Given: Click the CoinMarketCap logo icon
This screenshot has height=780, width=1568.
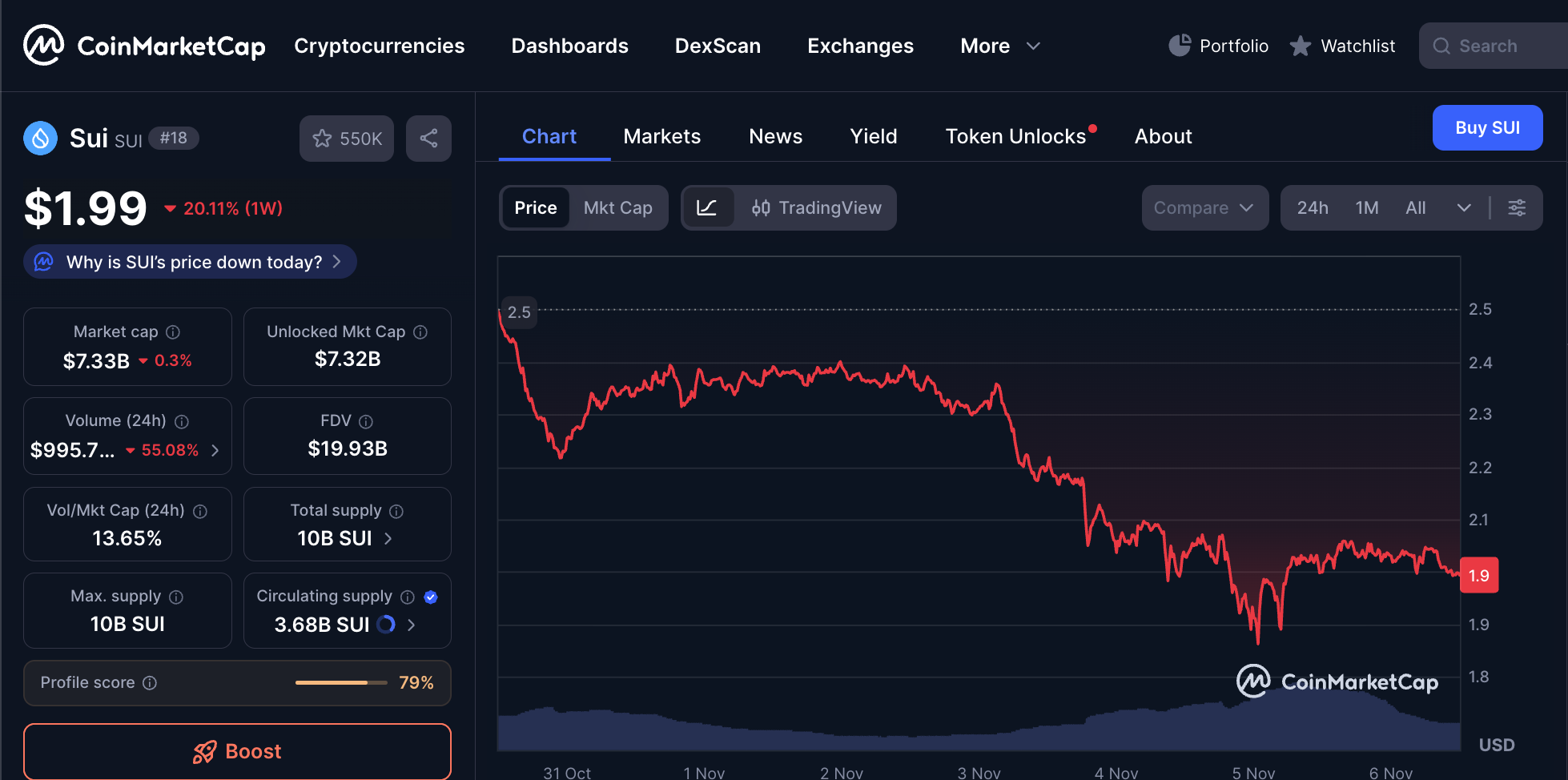Looking at the screenshot, I should click(x=43, y=45).
